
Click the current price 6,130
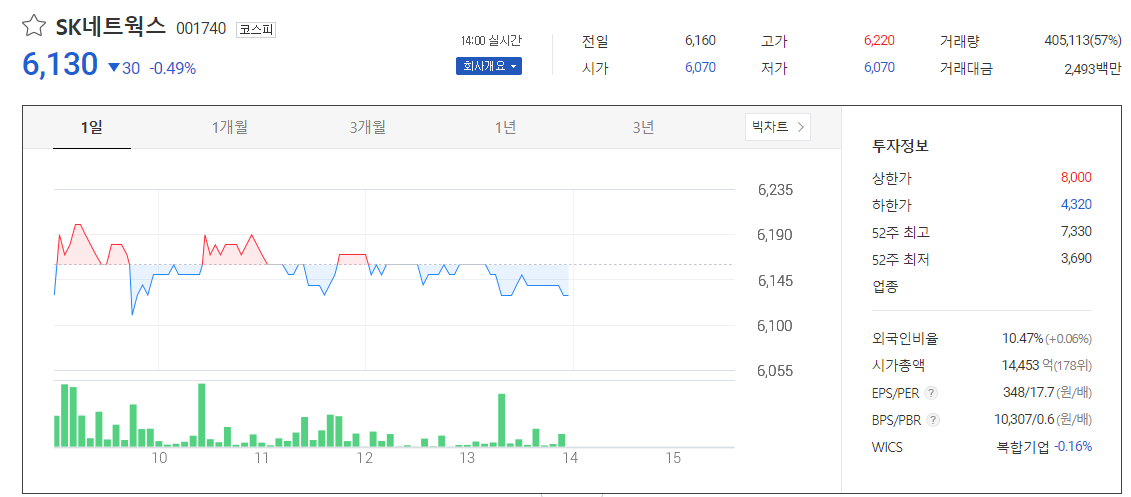[61, 65]
